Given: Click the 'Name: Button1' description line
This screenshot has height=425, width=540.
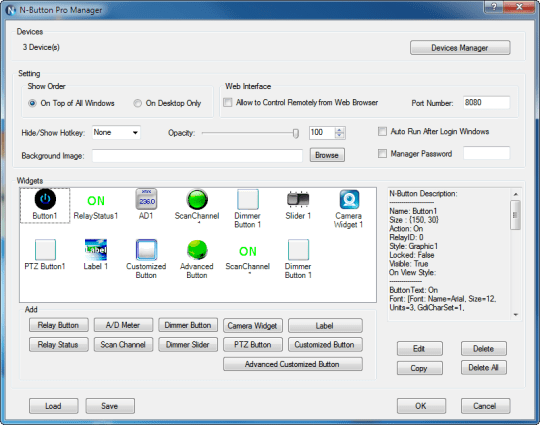Looking at the screenshot, I should pyautogui.click(x=413, y=211).
